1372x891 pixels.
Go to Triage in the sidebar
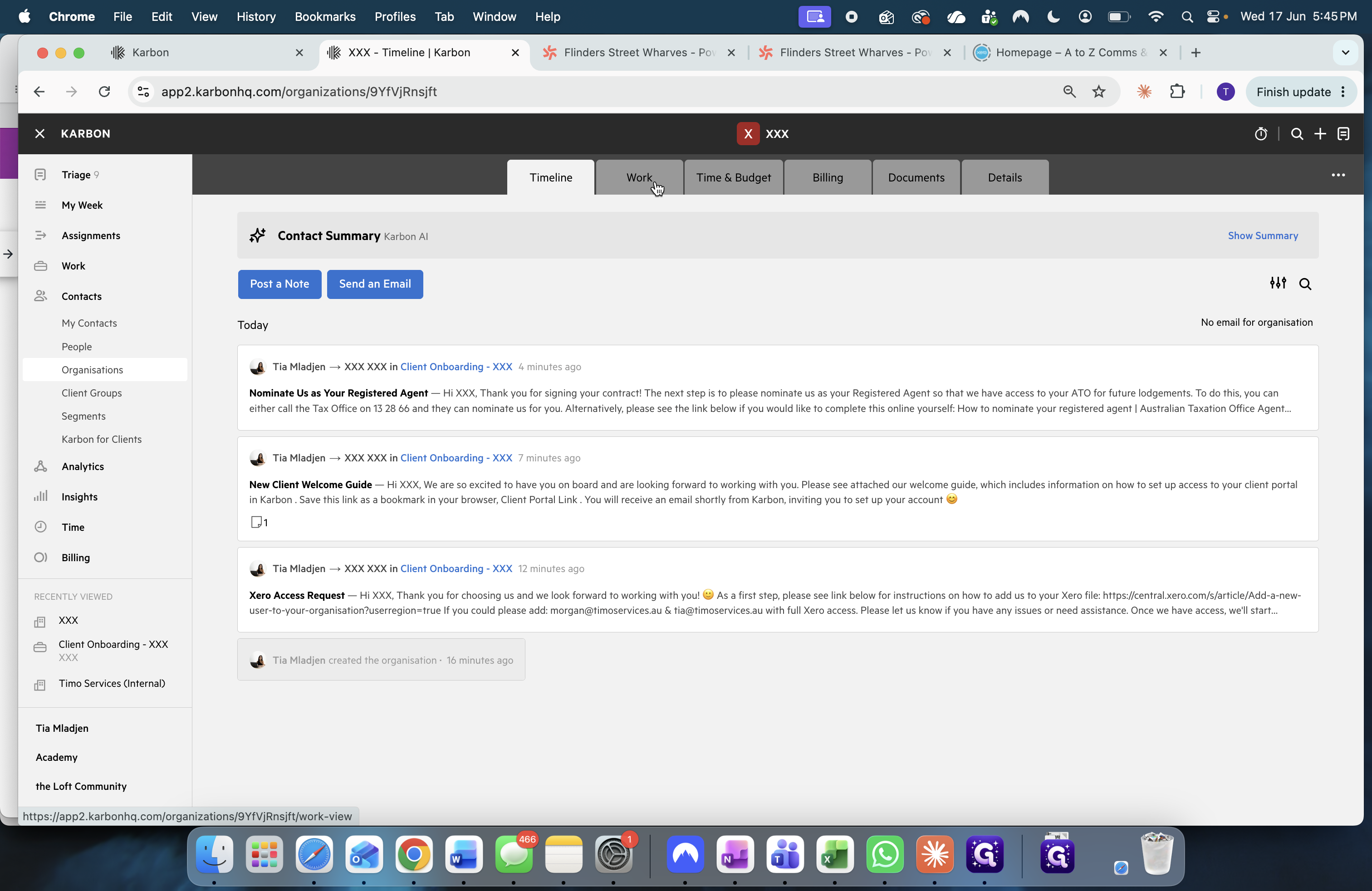pos(76,175)
